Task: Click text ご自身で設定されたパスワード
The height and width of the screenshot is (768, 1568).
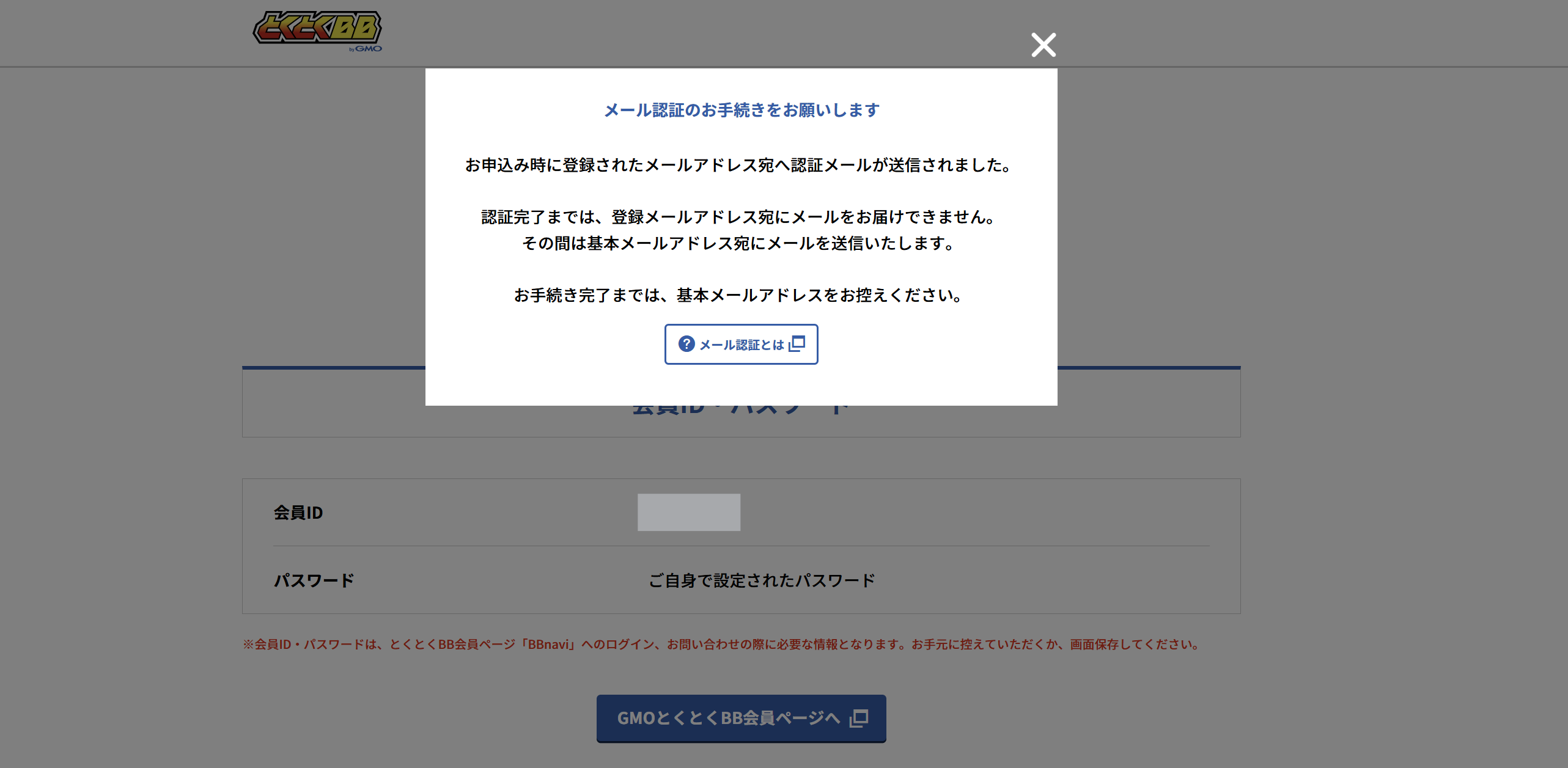Action: tap(762, 580)
